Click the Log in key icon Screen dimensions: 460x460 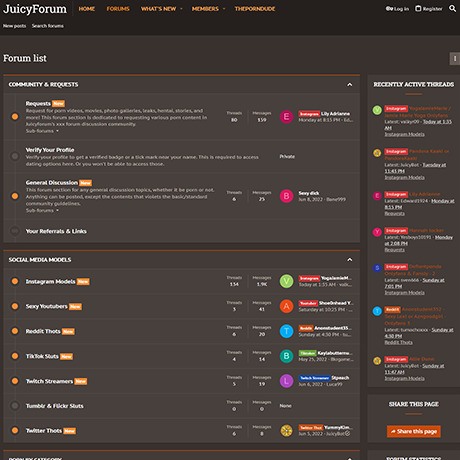pos(389,9)
